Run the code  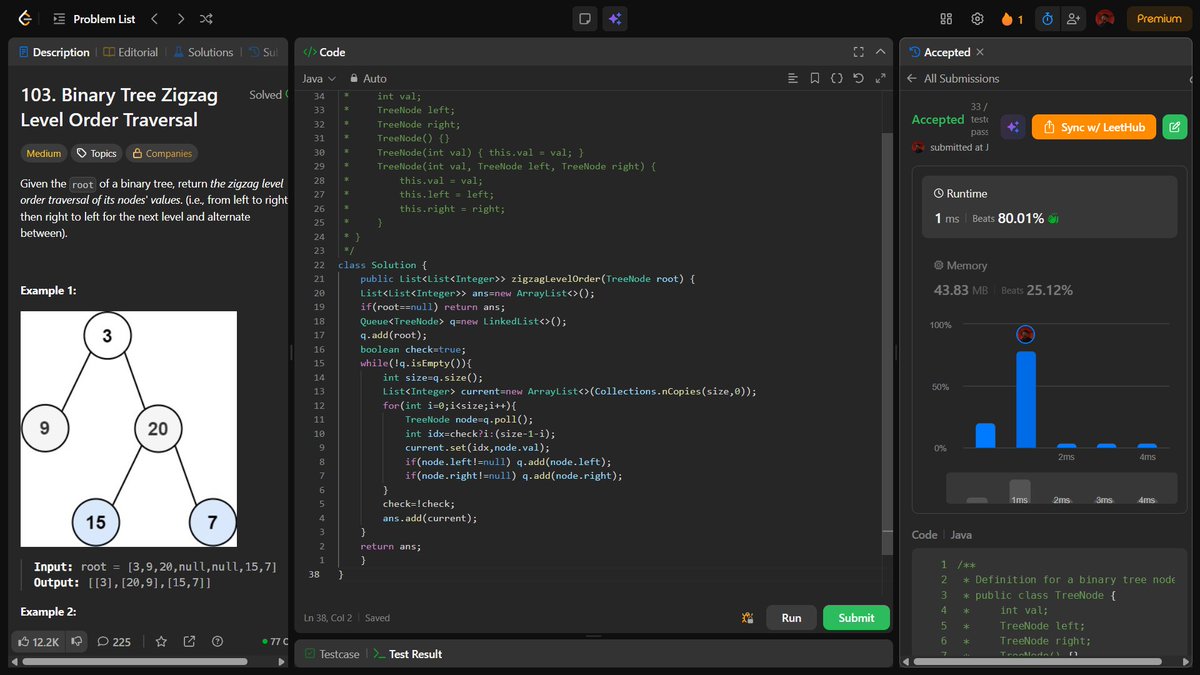point(791,618)
